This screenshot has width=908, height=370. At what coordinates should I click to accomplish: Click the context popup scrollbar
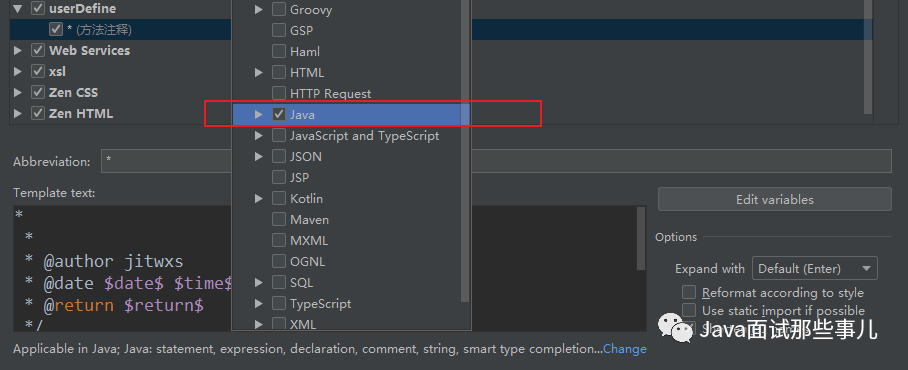point(465,151)
